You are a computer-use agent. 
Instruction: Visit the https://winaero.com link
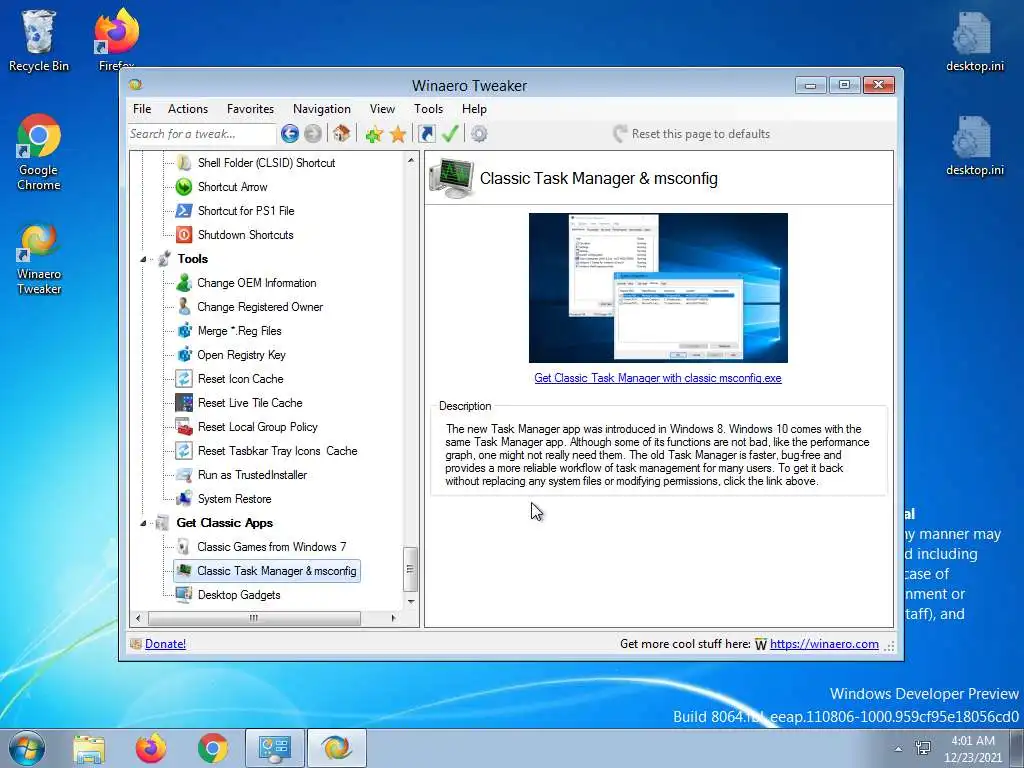point(824,644)
